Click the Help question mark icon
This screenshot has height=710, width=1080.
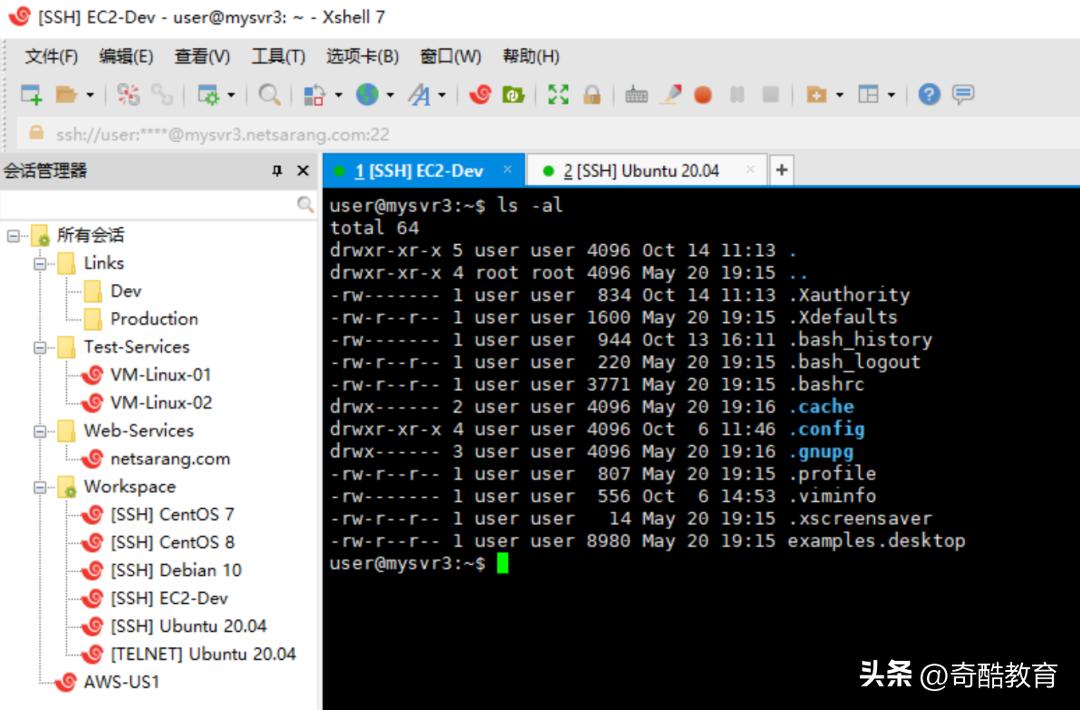[x=927, y=95]
